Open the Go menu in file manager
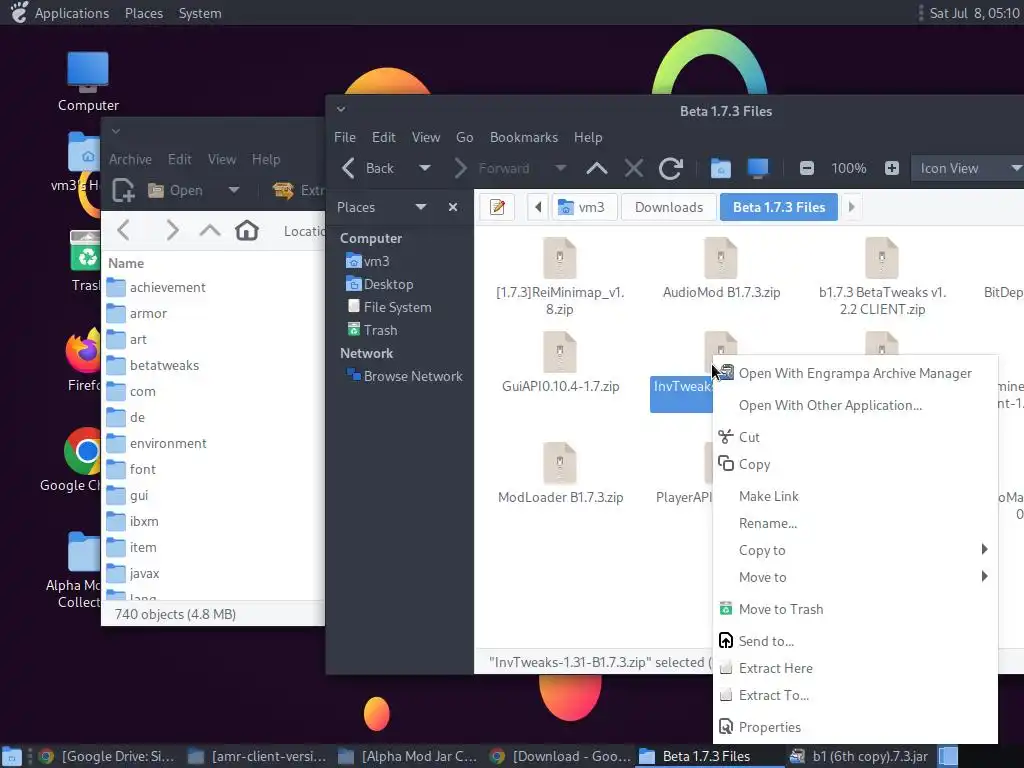Screen dimensions: 1024x768 (464, 137)
